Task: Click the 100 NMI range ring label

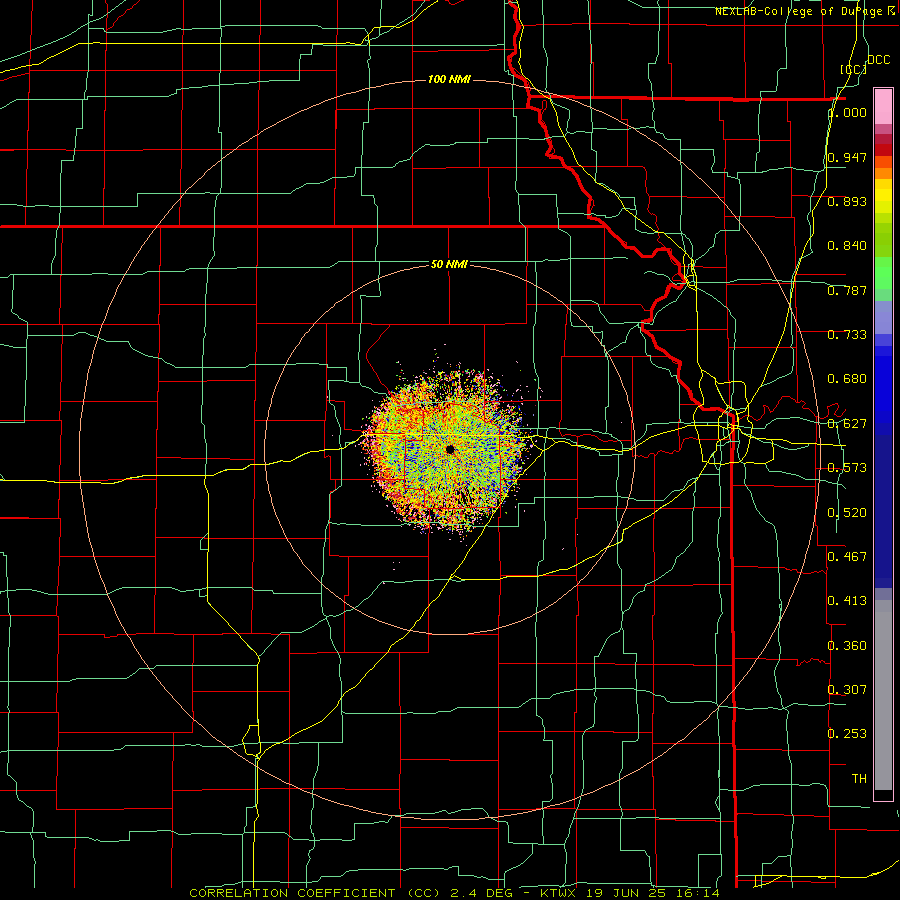Action: (449, 79)
